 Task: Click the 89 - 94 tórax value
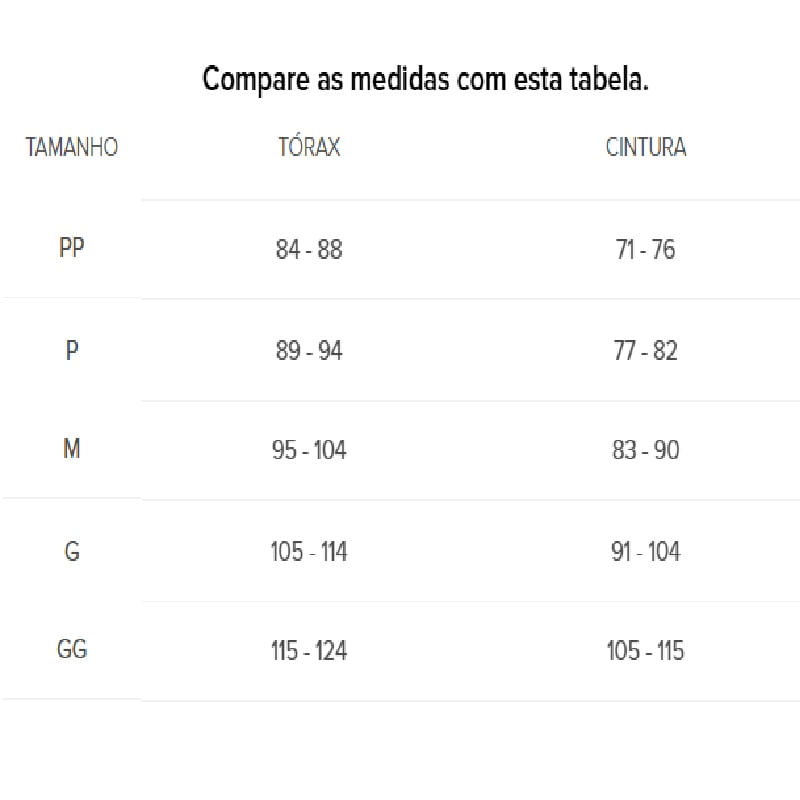coord(309,351)
